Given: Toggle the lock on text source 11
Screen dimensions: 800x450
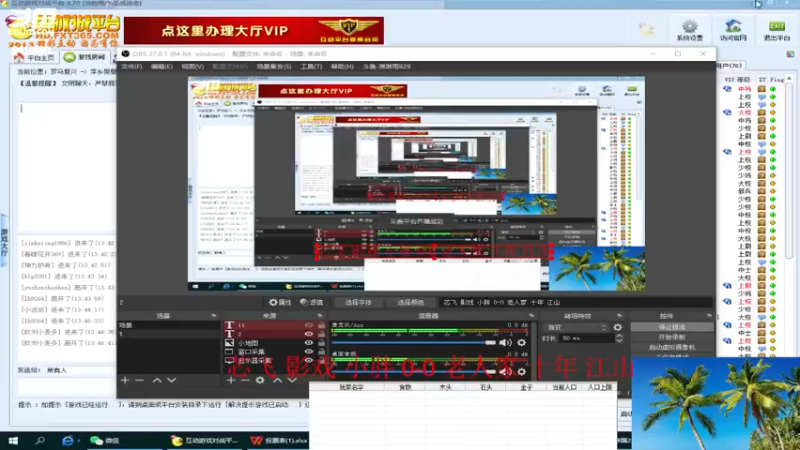Looking at the screenshot, I should click(x=321, y=325).
